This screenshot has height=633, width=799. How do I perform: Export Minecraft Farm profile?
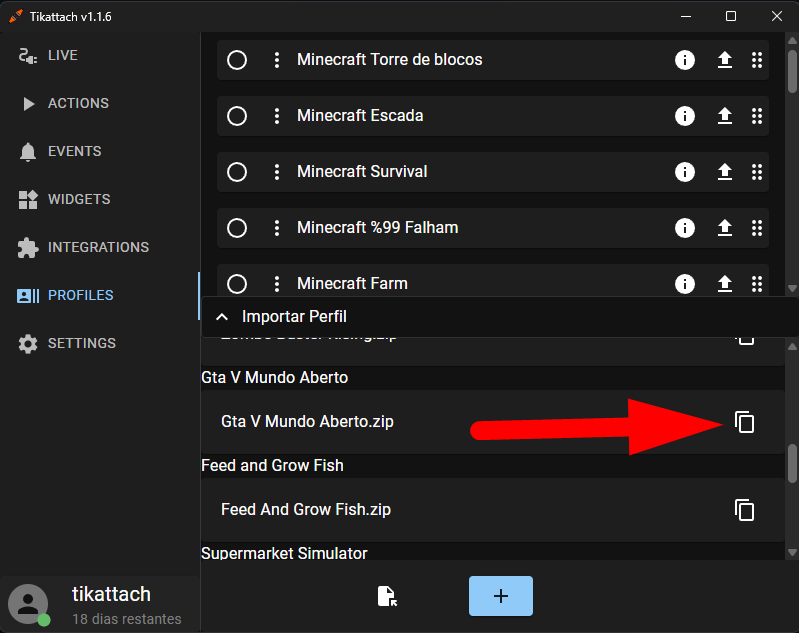coord(725,284)
